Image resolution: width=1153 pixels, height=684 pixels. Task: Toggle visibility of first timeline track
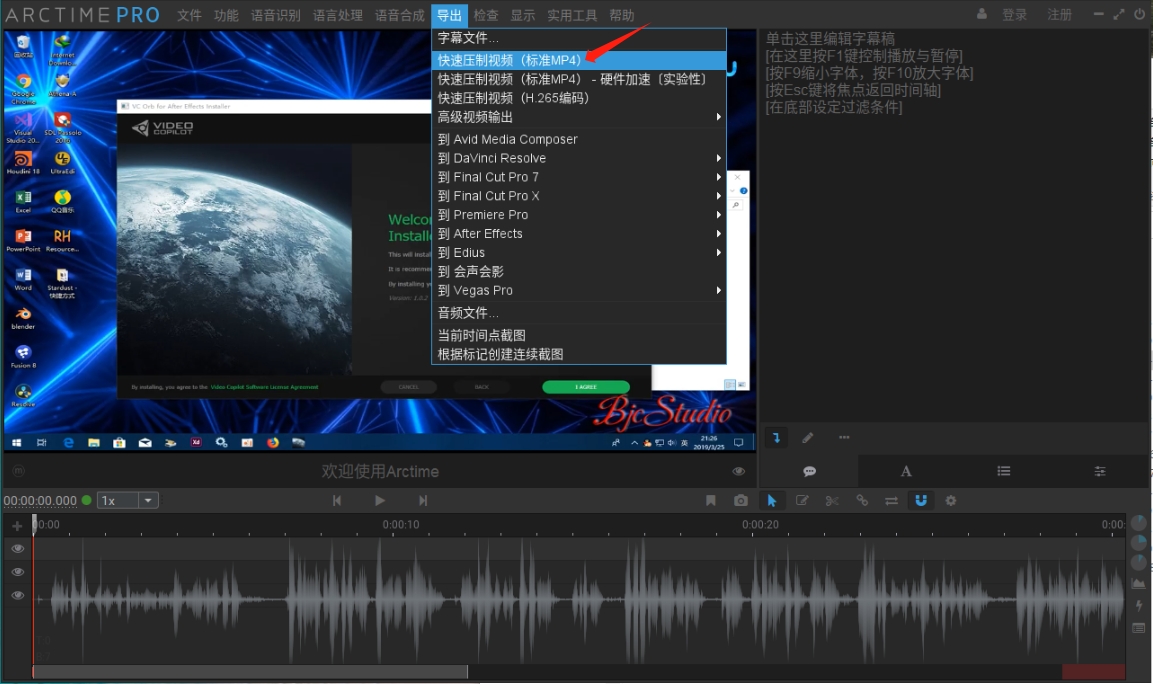click(x=18, y=549)
